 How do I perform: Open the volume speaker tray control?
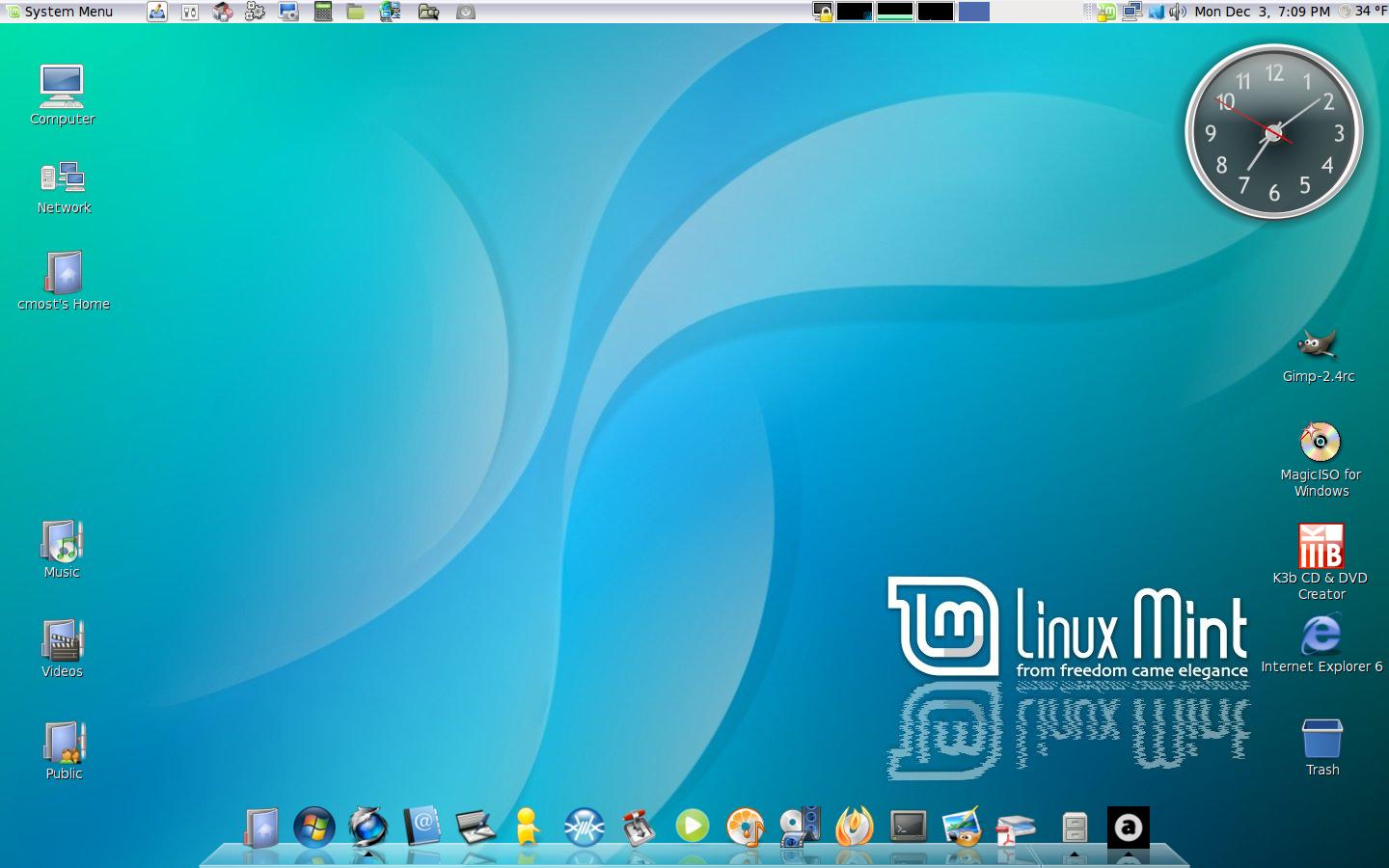[1178, 12]
